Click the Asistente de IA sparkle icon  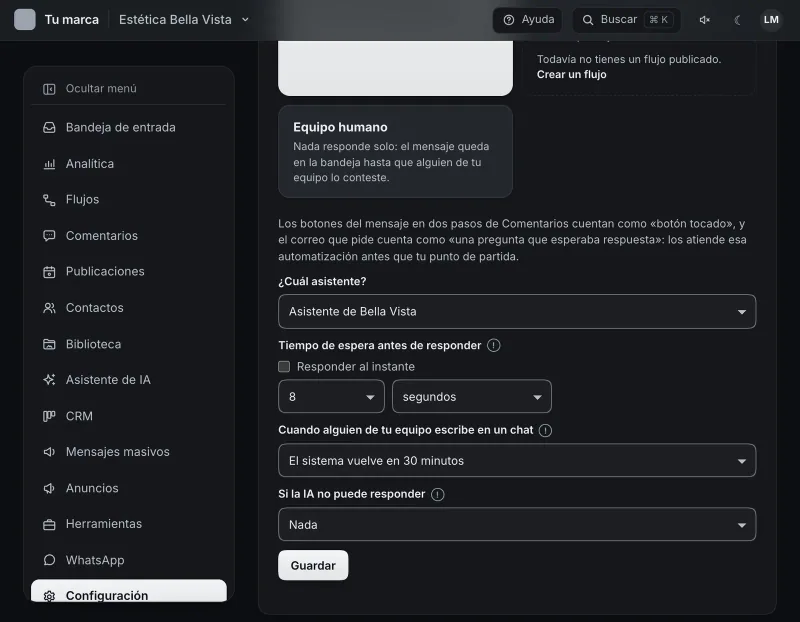pyautogui.click(x=49, y=380)
